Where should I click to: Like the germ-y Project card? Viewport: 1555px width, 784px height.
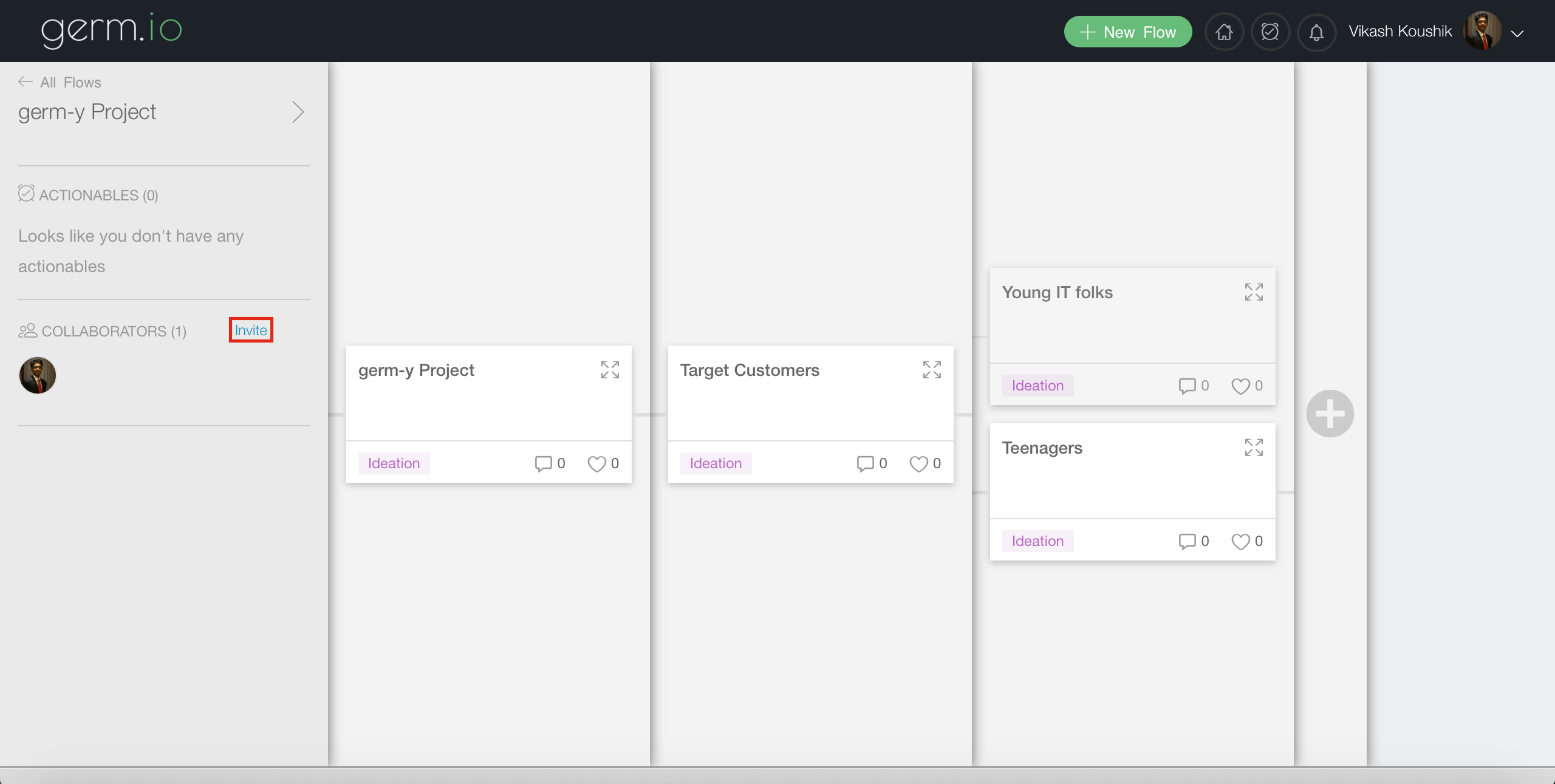pyautogui.click(x=596, y=464)
